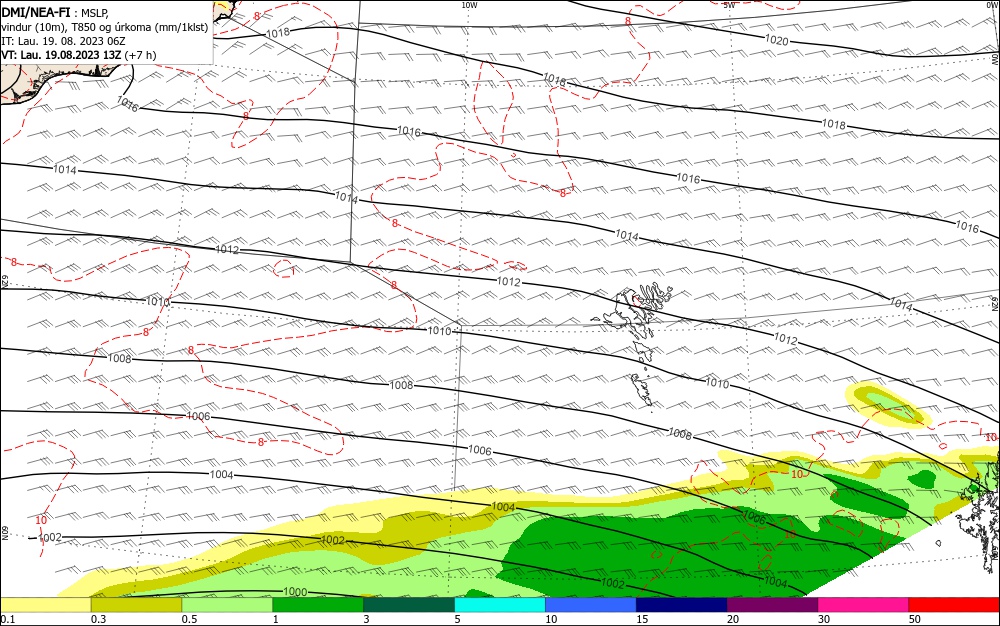Click the "1000" isobar label
Image resolution: width=1000 pixels, height=626 pixels.
295,592
